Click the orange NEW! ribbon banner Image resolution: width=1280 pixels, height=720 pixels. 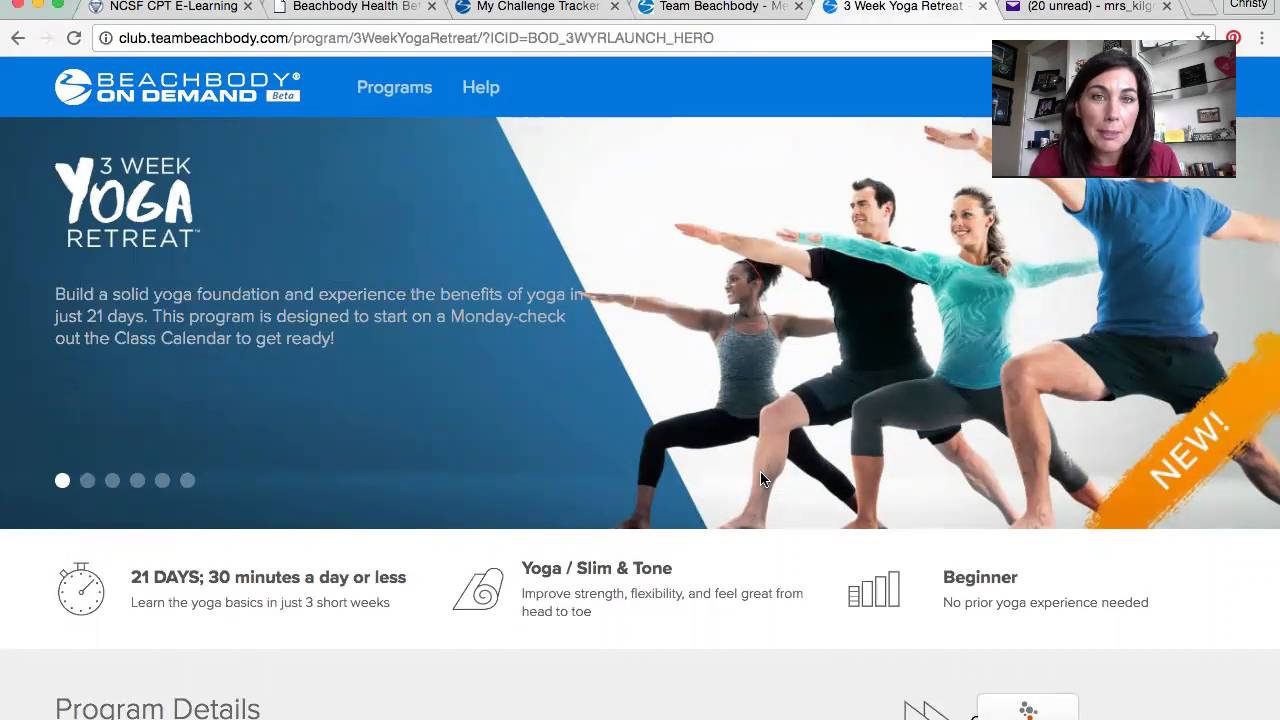1187,450
